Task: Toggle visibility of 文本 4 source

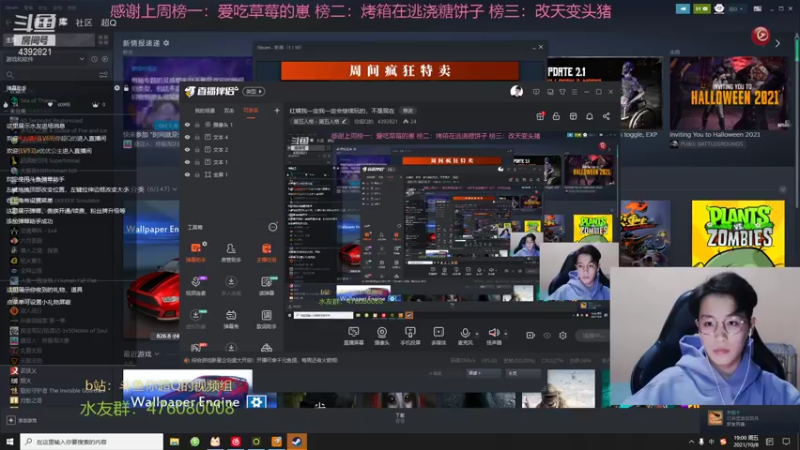Action: coord(187,137)
